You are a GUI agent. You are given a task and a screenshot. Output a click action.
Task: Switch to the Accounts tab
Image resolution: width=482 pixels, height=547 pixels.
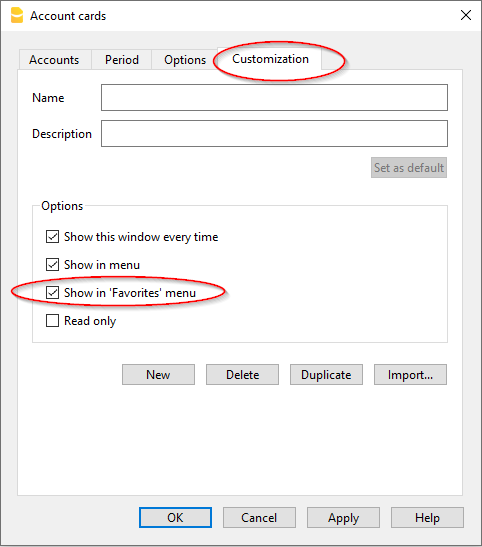coord(54,60)
